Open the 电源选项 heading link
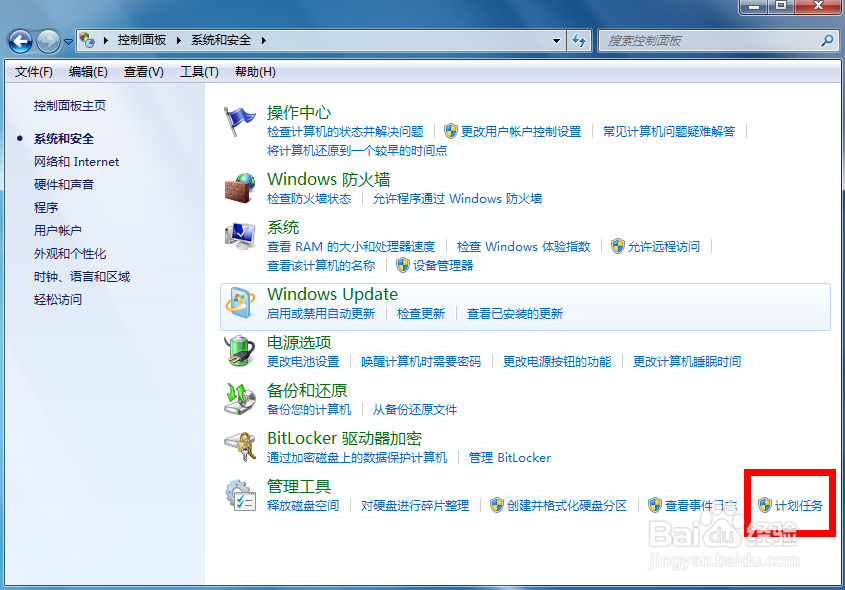Viewport: 845px width, 590px height. (x=299, y=342)
